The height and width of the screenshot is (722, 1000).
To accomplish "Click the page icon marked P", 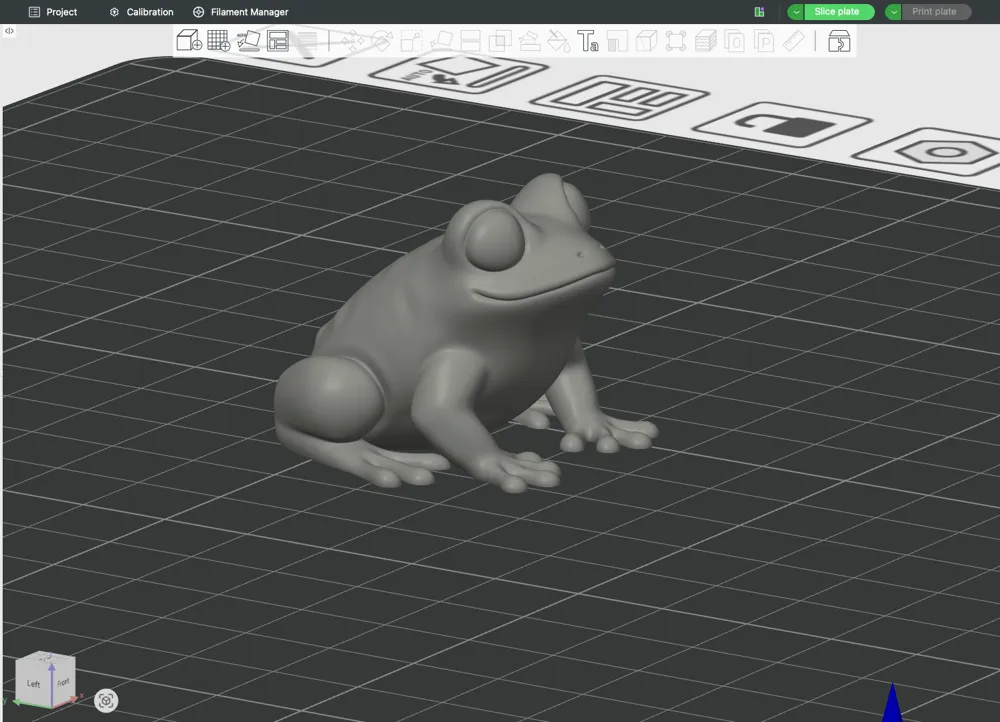I will coord(763,41).
